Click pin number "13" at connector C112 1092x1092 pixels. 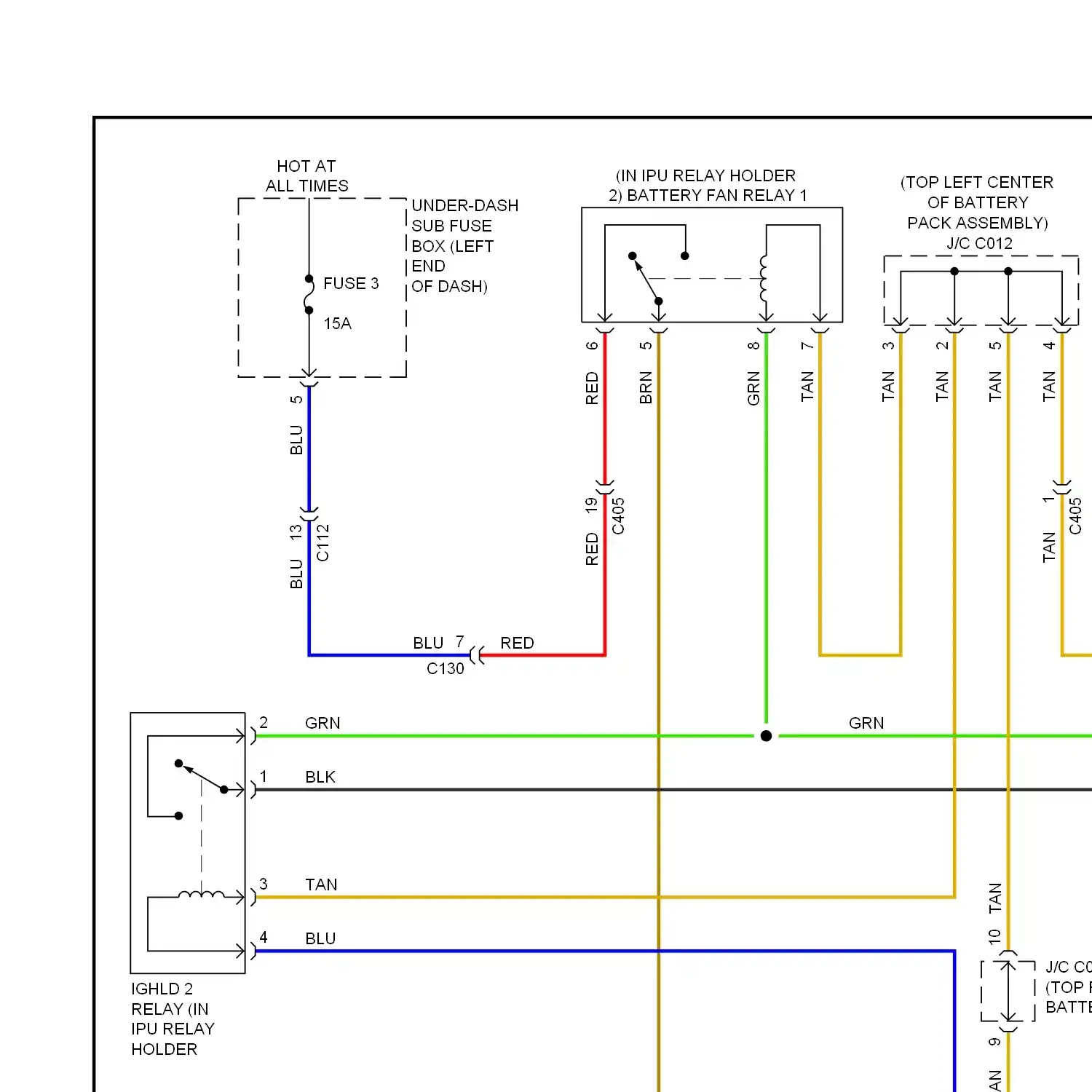click(x=296, y=532)
